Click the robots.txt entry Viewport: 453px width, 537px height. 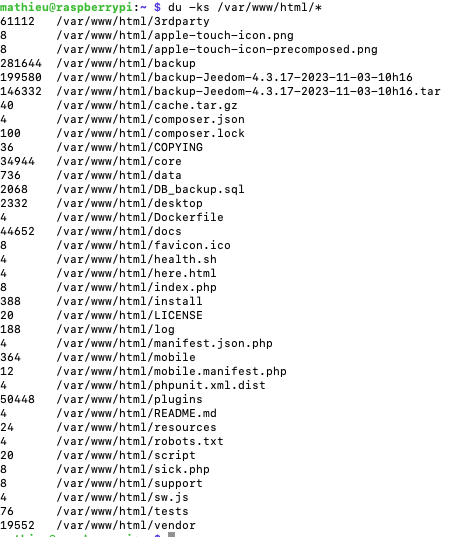tap(112, 441)
